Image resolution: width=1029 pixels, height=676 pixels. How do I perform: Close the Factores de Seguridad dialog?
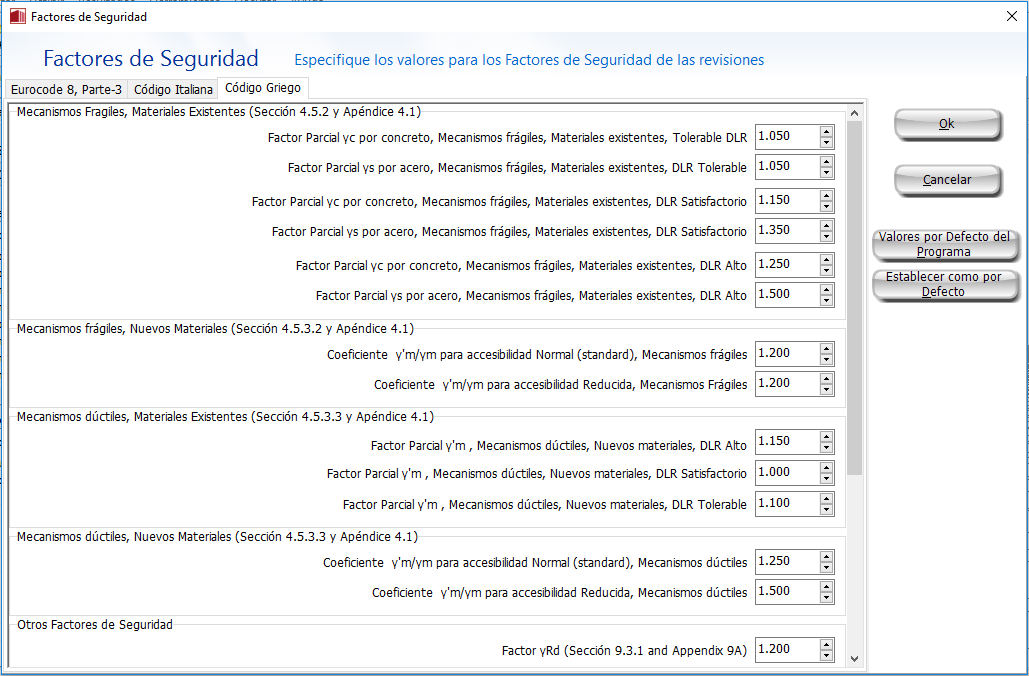pos(1010,16)
